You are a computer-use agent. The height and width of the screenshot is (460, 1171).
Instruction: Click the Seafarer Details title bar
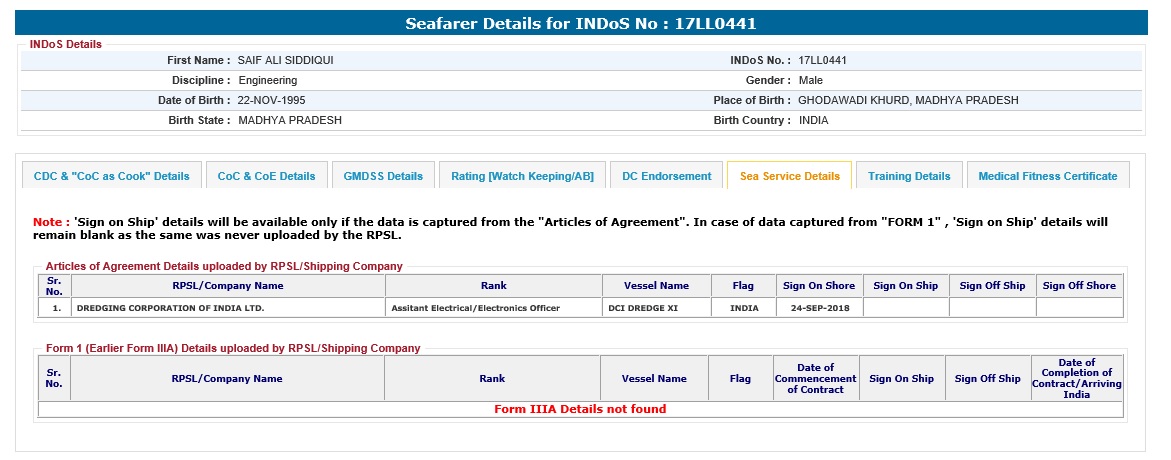coord(586,23)
